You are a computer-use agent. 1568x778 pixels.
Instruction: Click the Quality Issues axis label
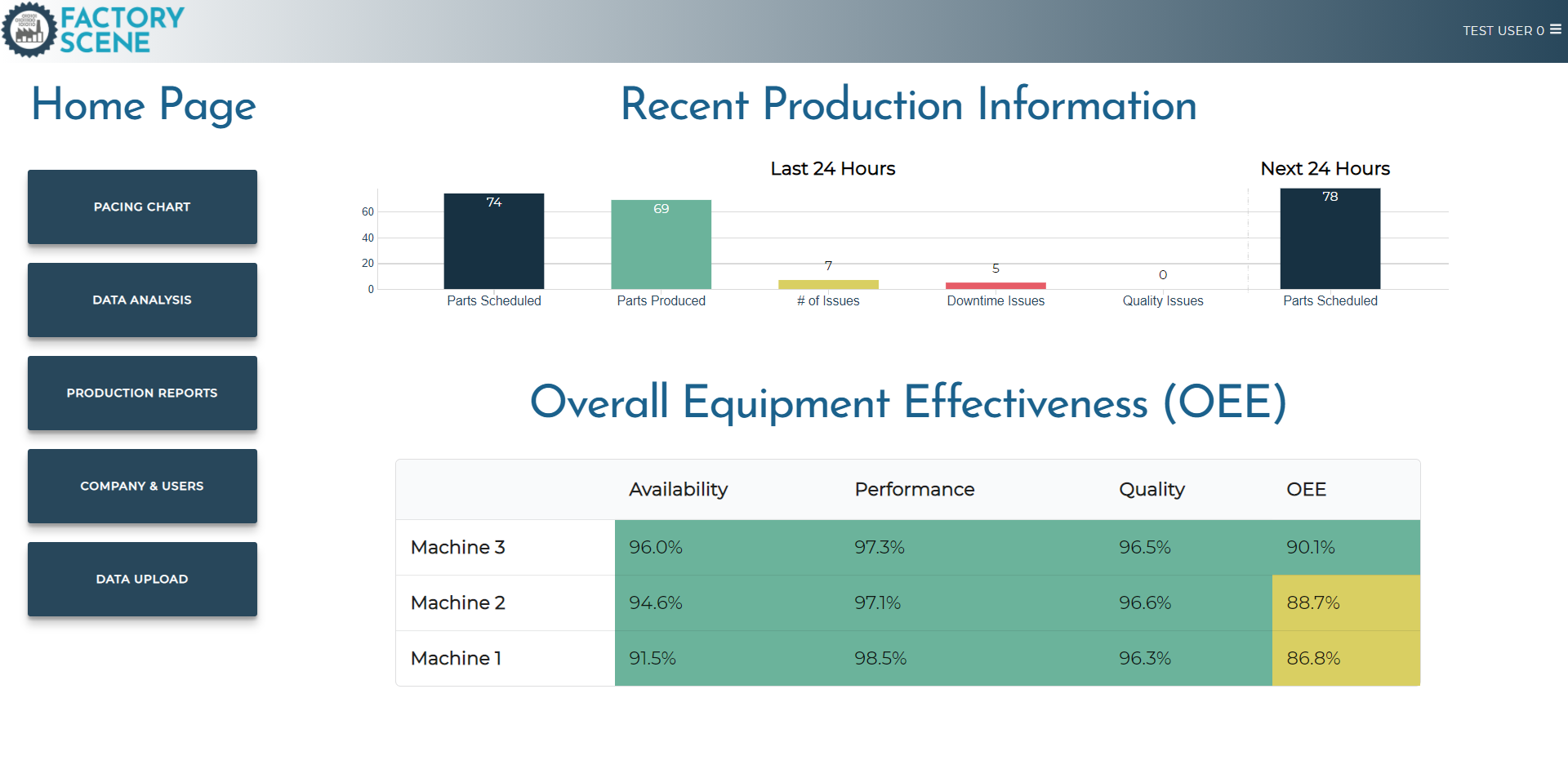[x=1163, y=300]
